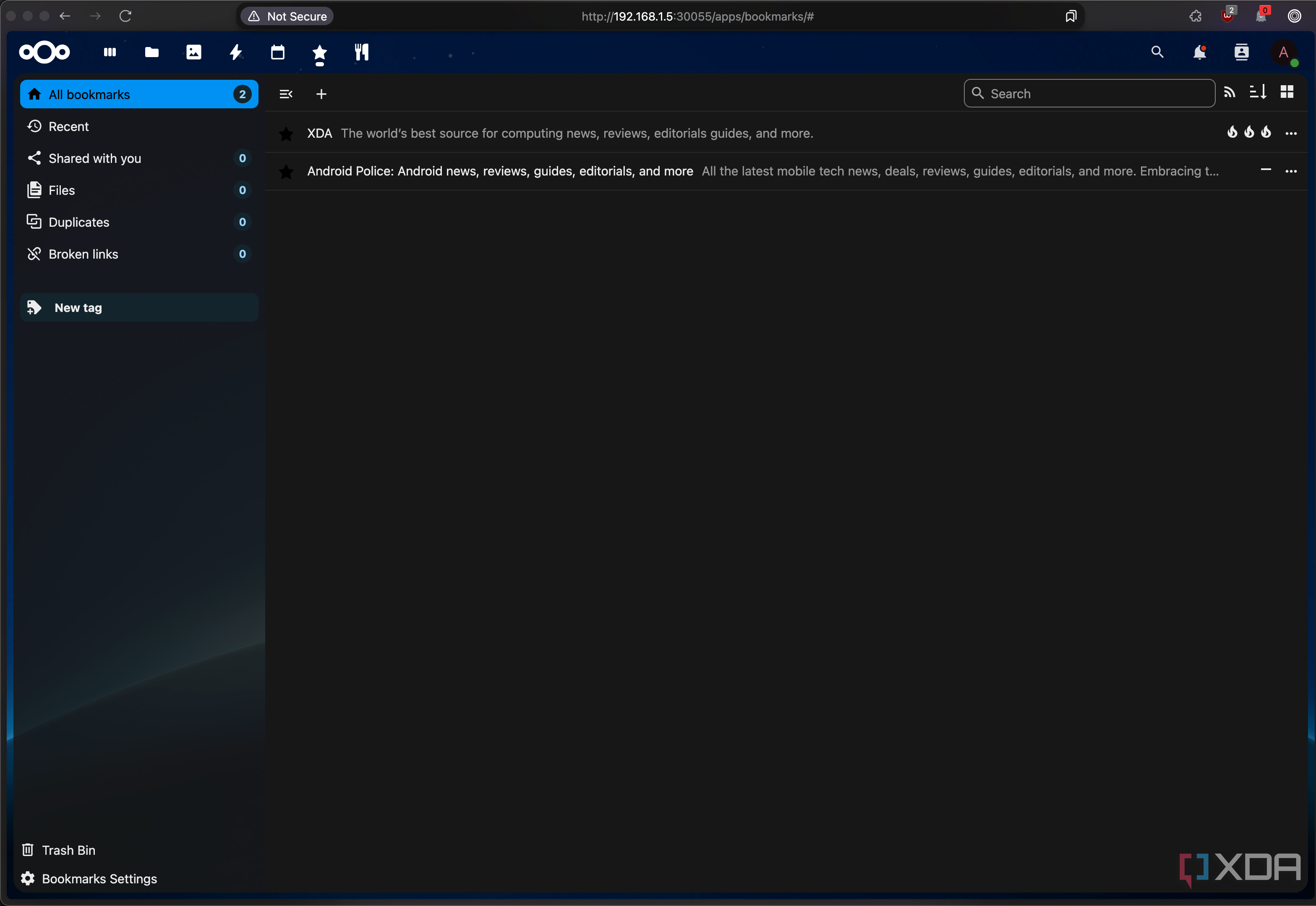The height and width of the screenshot is (906, 1316).
Task: Click the browser bookmark page icon
Action: [1071, 16]
